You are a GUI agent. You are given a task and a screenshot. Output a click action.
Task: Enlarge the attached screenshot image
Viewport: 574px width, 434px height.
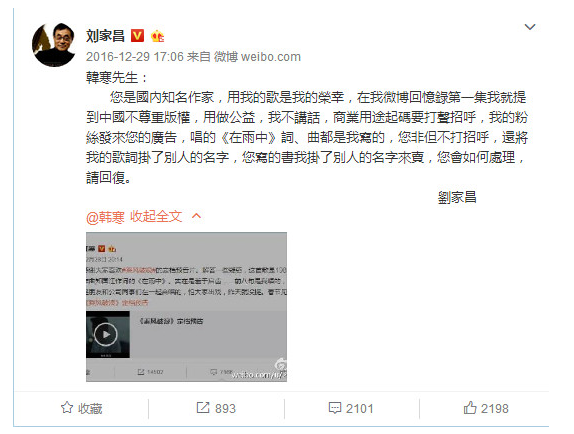point(186,307)
